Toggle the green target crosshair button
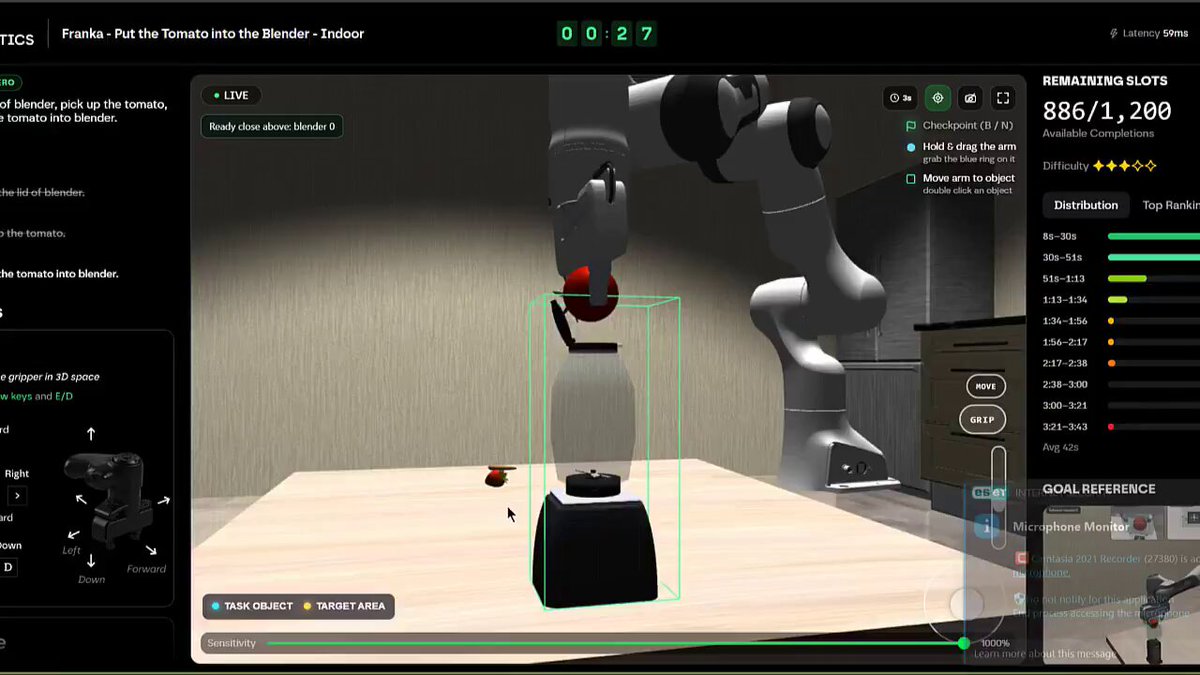This screenshot has height=675, width=1200. [x=938, y=98]
